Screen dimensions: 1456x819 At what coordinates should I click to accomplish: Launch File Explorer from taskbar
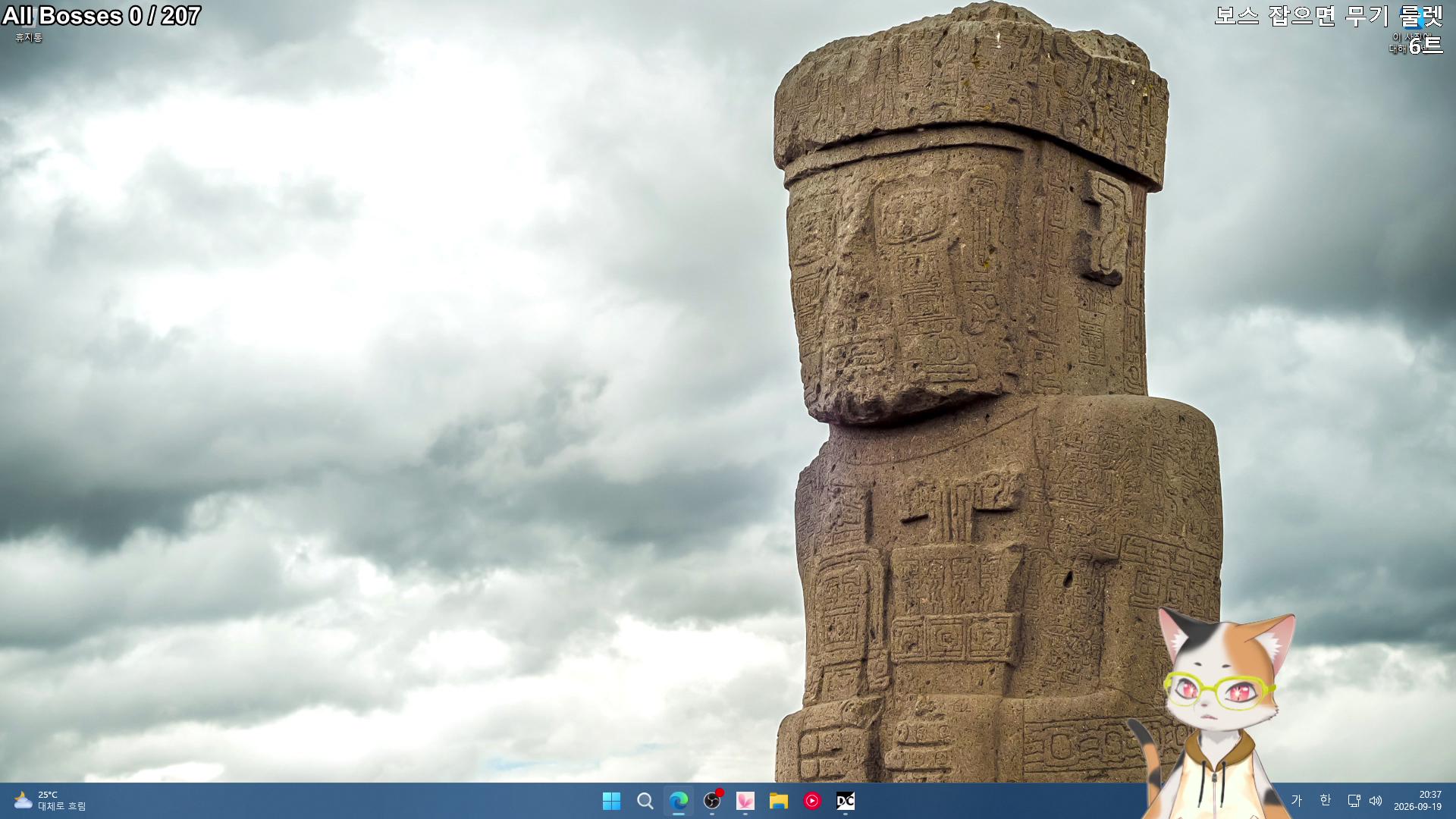[x=778, y=801]
